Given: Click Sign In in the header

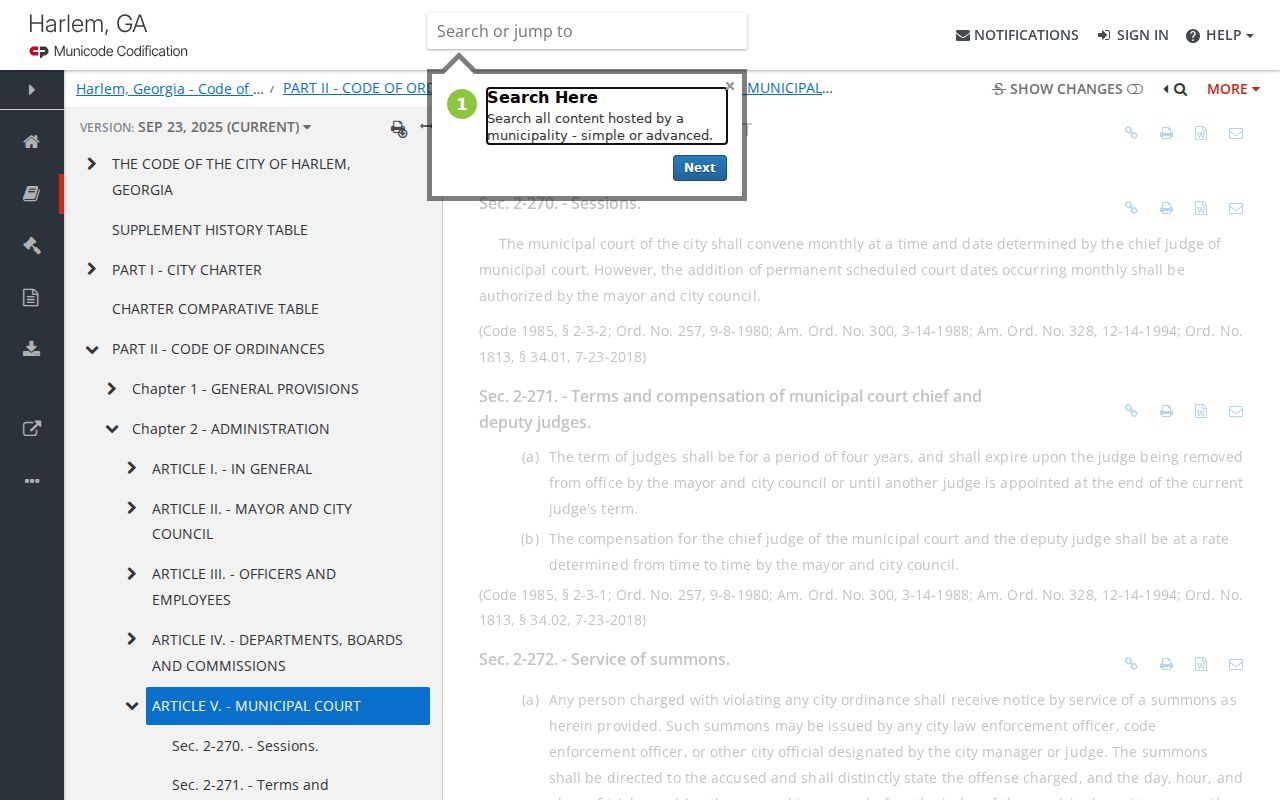Looking at the screenshot, I should pos(1132,35).
